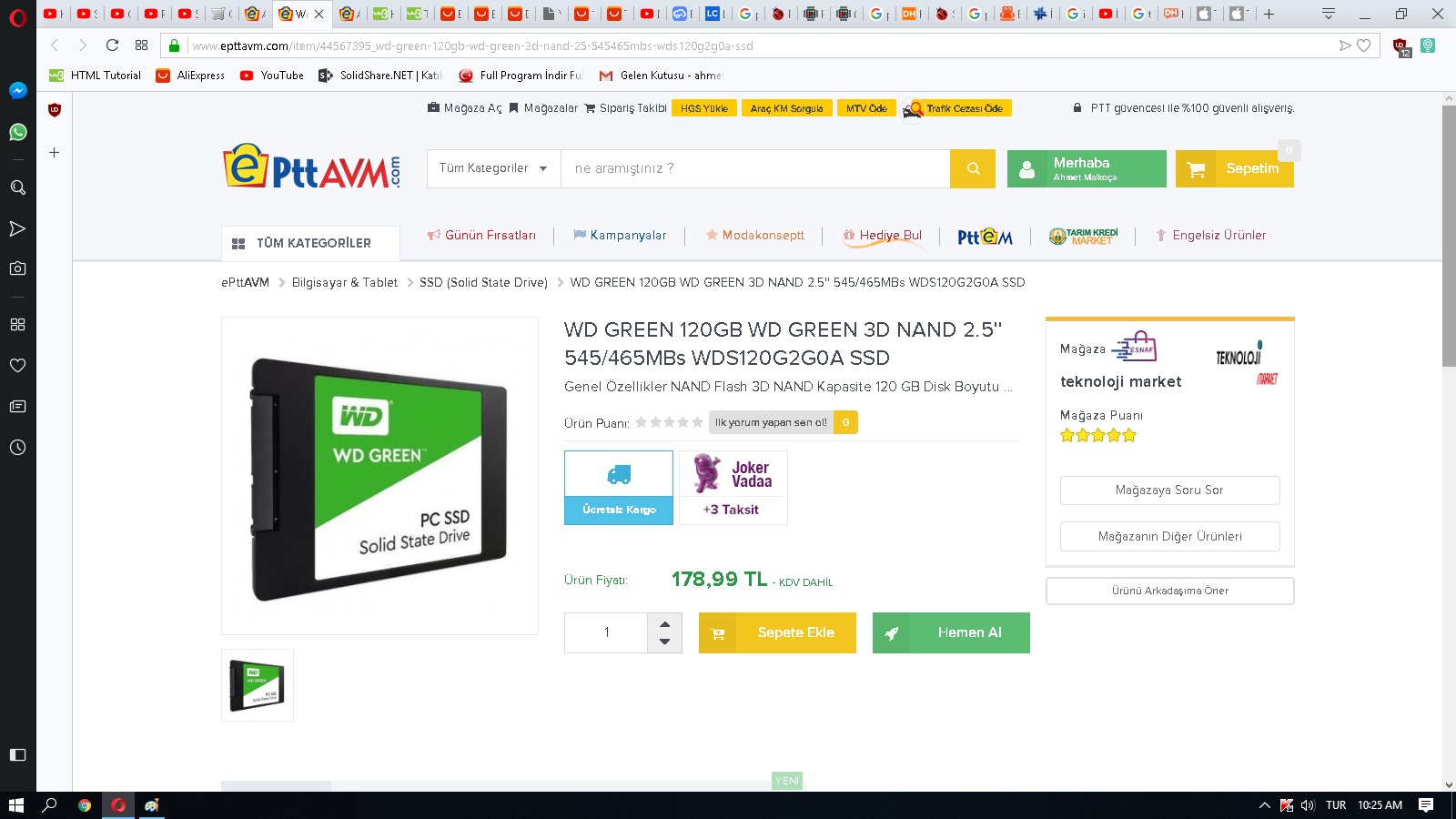Open Messenger in Opera sidebar
The image size is (1456, 819).
17,90
